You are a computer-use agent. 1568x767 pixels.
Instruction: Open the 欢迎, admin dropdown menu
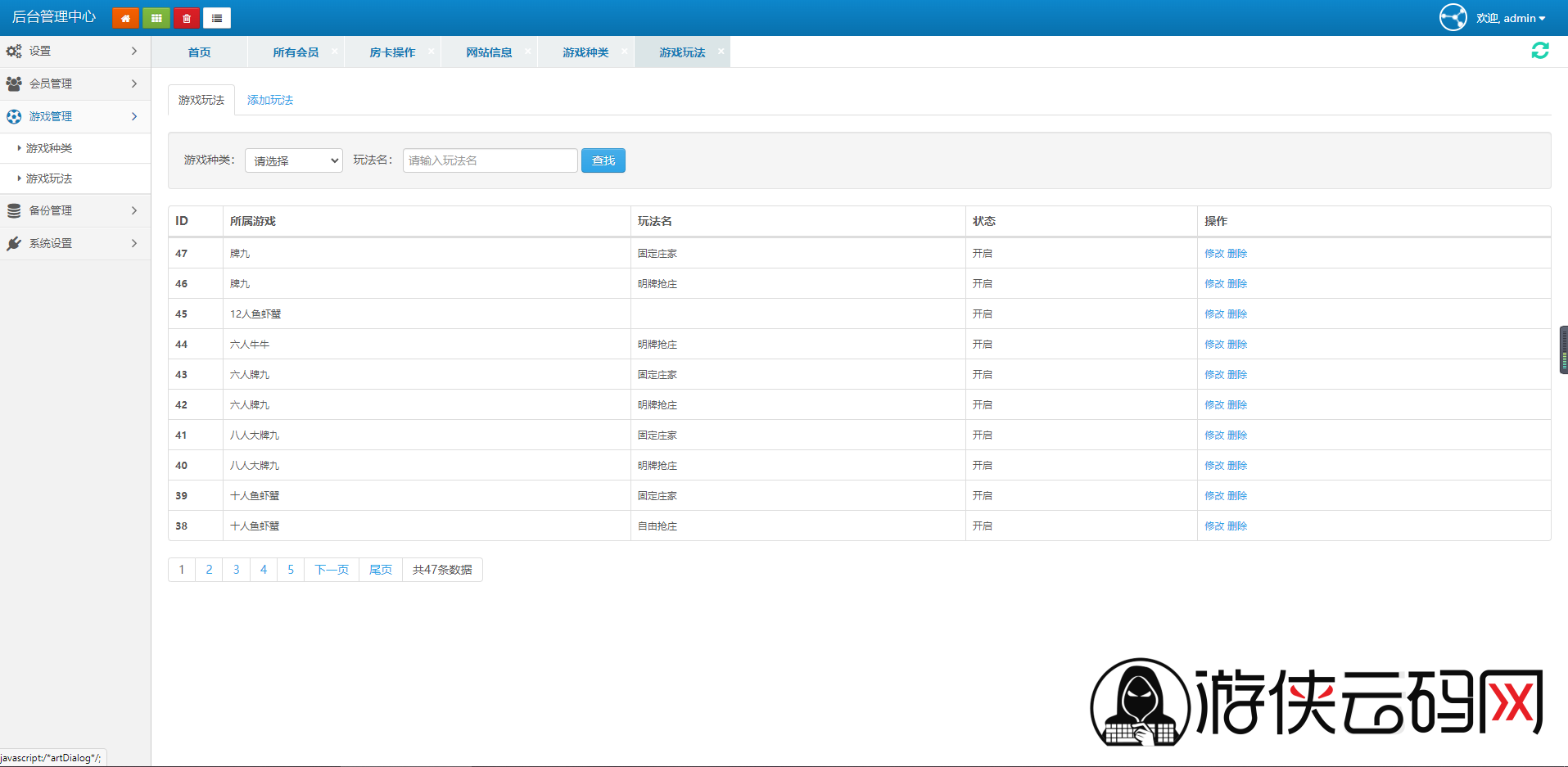pyautogui.click(x=1511, y=18)
